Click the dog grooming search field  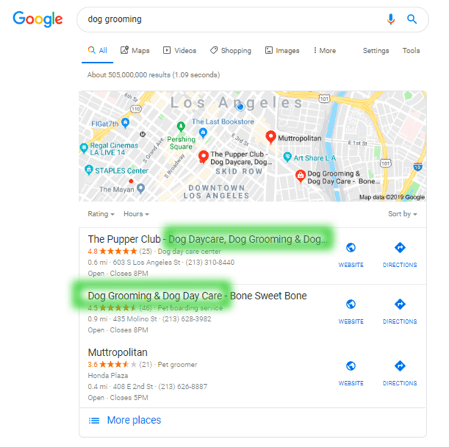[x=230, y=19]
